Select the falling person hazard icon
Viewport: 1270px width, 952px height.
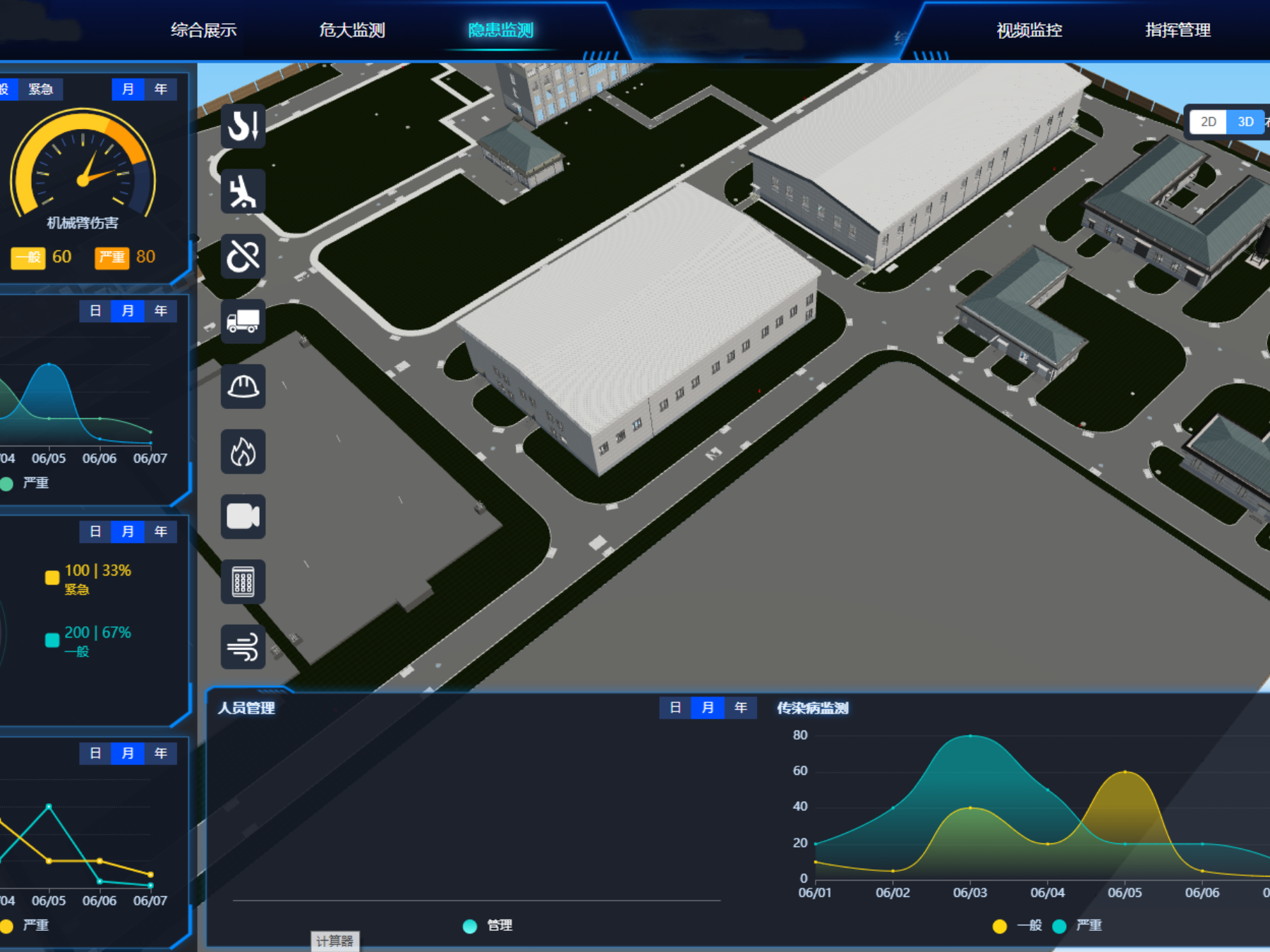[x=243, y=191]
